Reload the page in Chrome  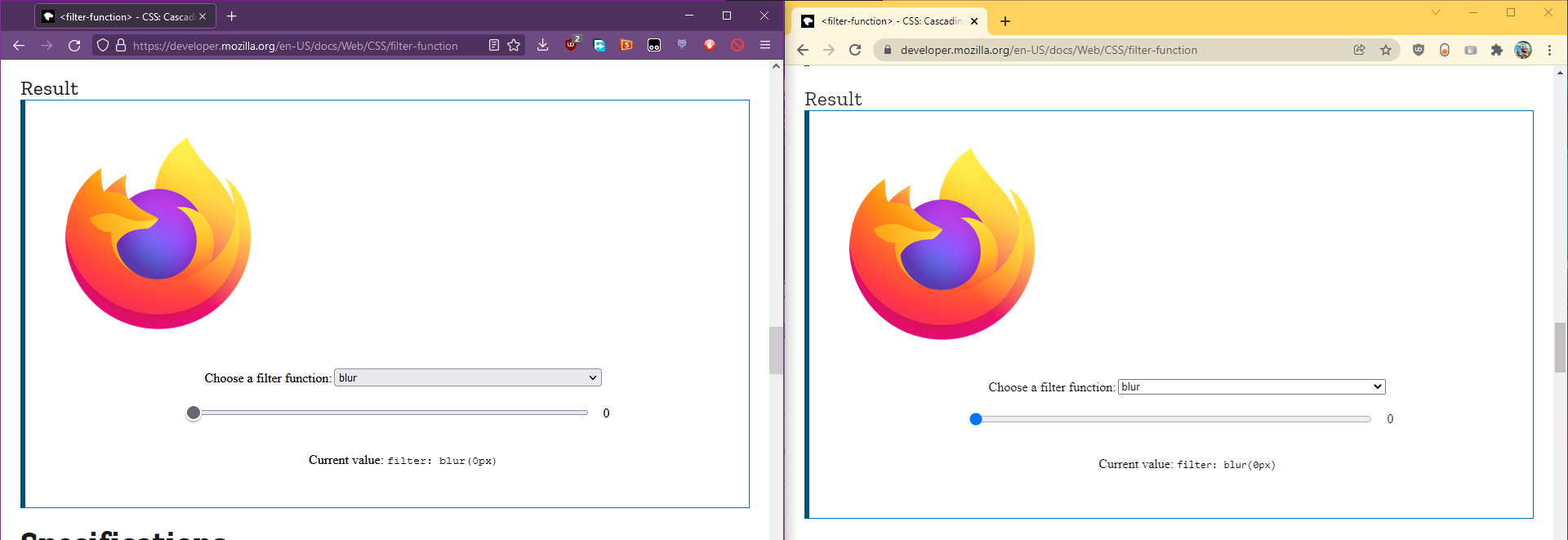pos(855,50)
